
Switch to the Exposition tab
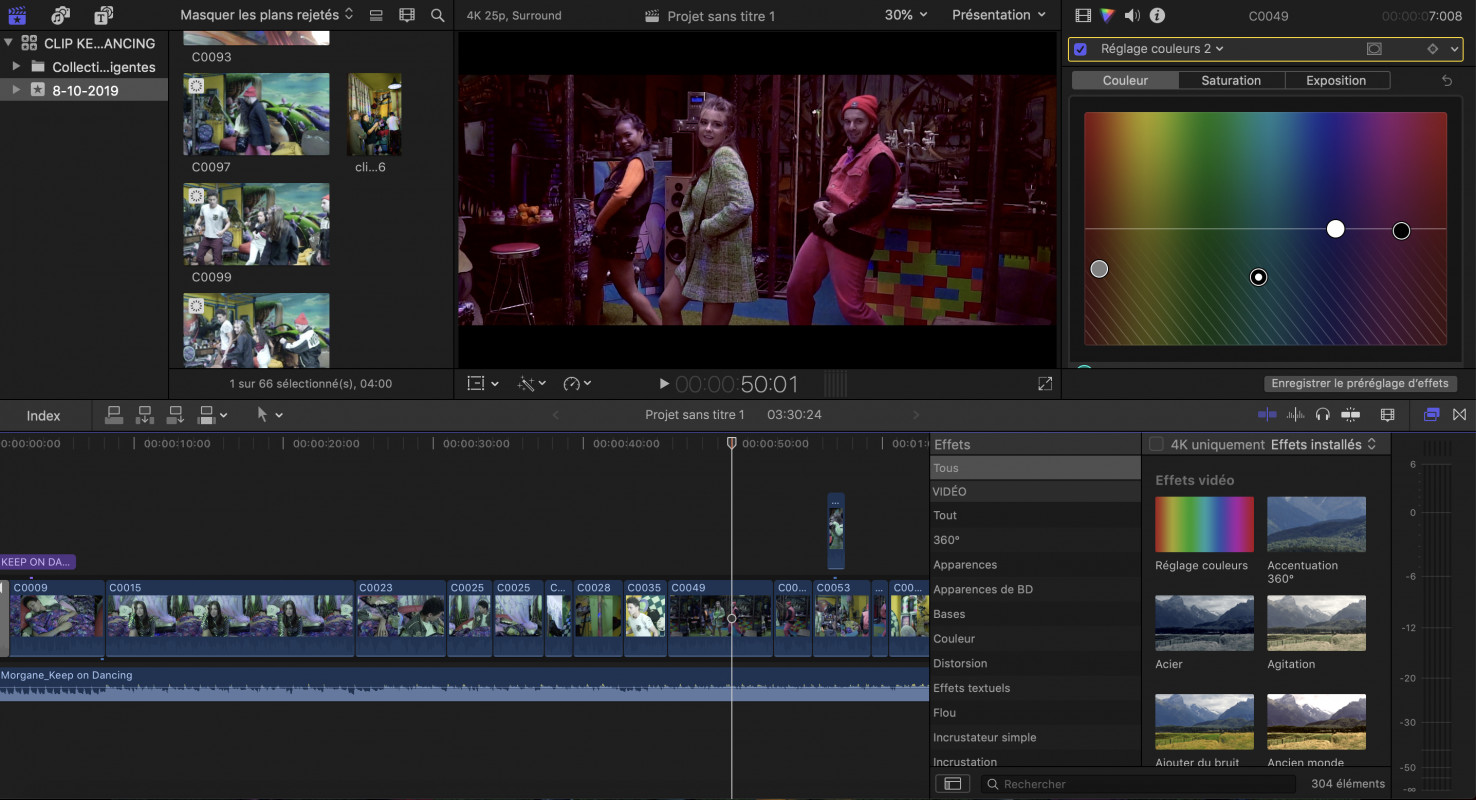[1336, 80]
